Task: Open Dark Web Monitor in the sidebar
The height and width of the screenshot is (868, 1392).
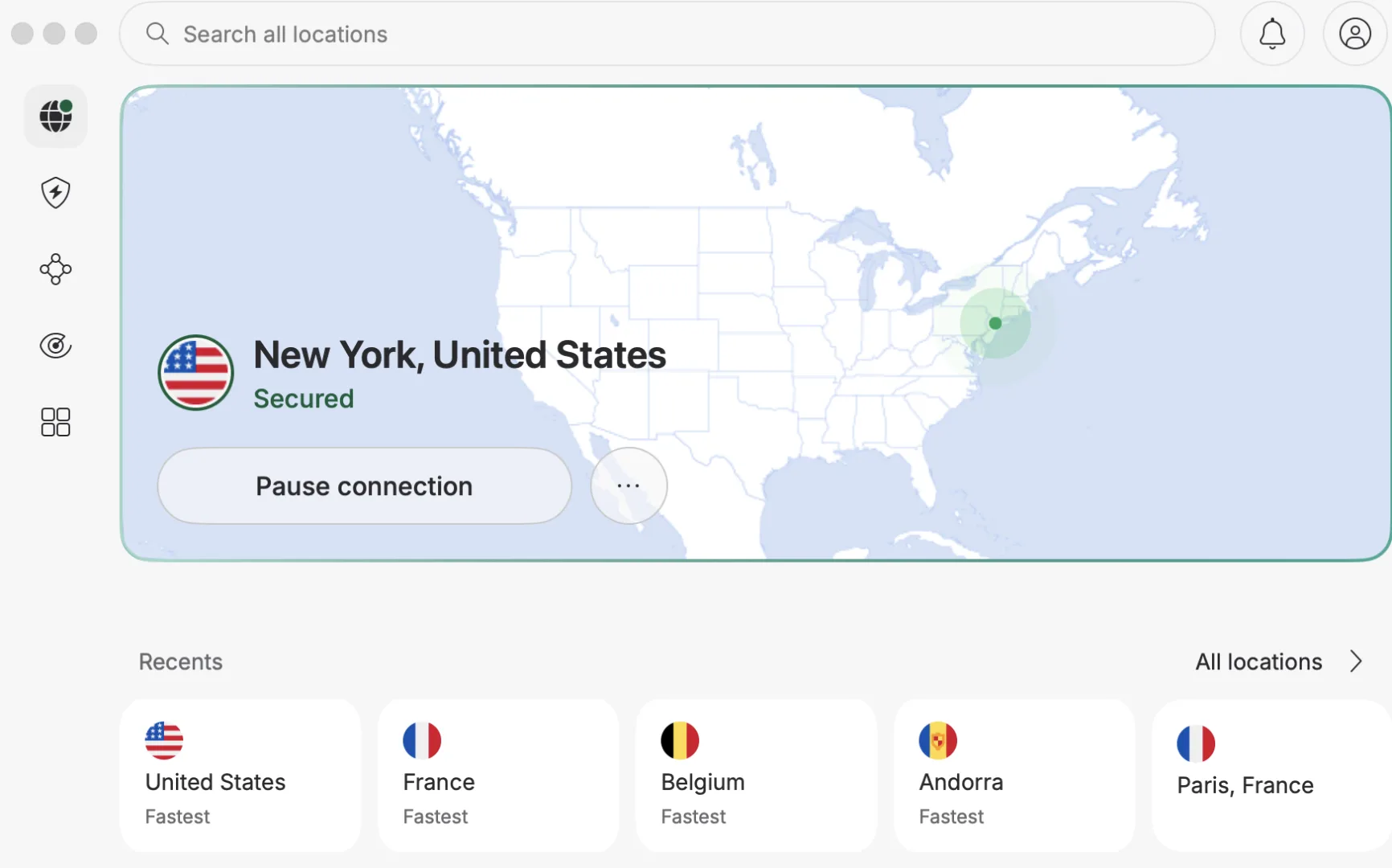Action: tap(55, 346)
